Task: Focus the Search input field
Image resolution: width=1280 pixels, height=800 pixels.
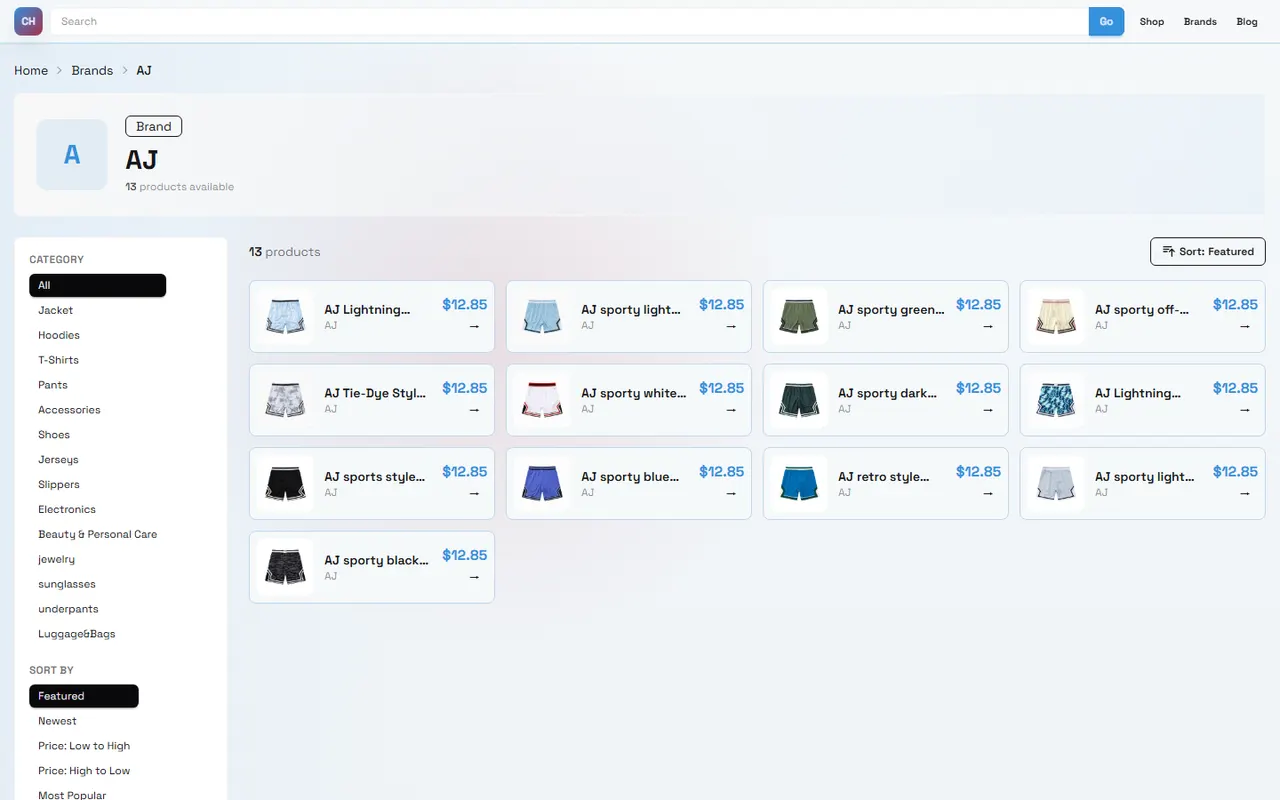Action: pos(570,21)
